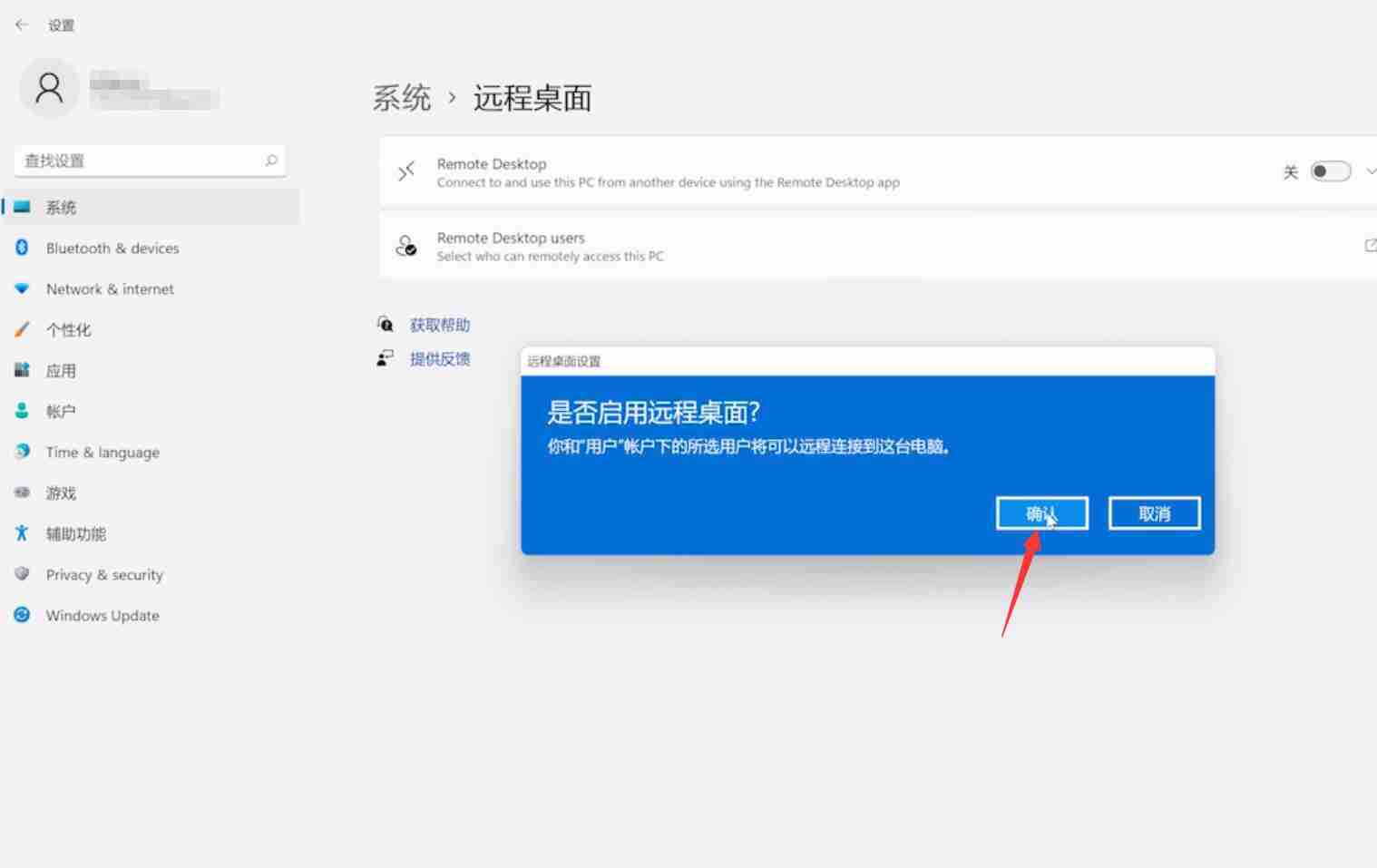Switch to Privacy & security in sidebar
The width and height of the screenshot is (1377, 868).
(x=103, y=574)
